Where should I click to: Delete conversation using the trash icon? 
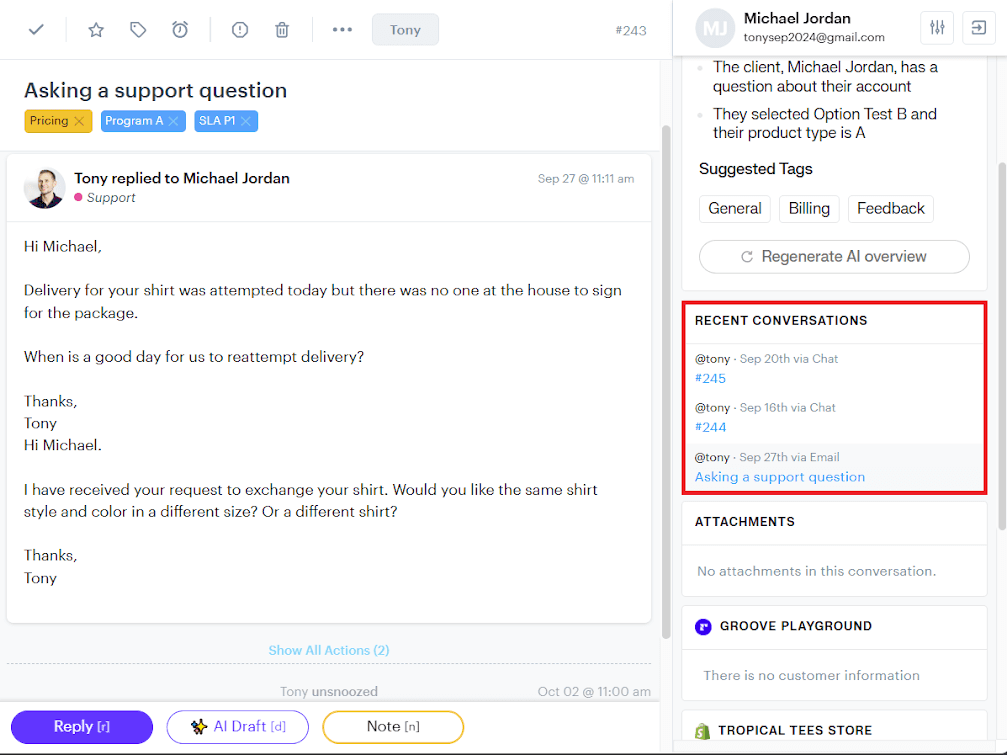point(282,30)
